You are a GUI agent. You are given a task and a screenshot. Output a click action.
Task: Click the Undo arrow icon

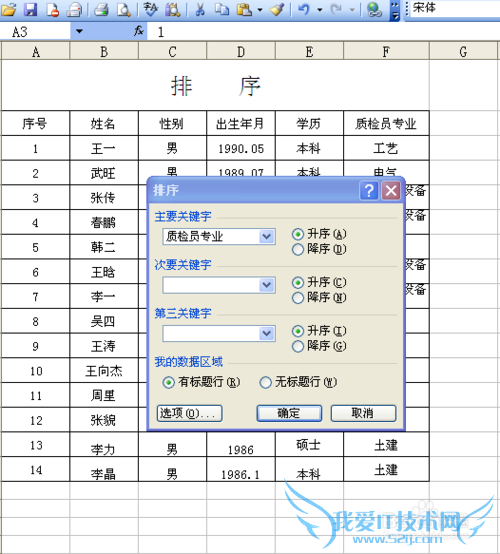point(304,9)
